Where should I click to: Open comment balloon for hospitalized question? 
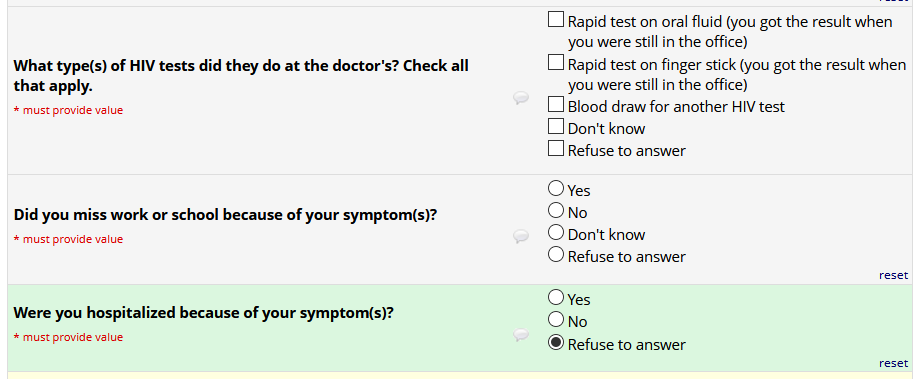point(521,334)
